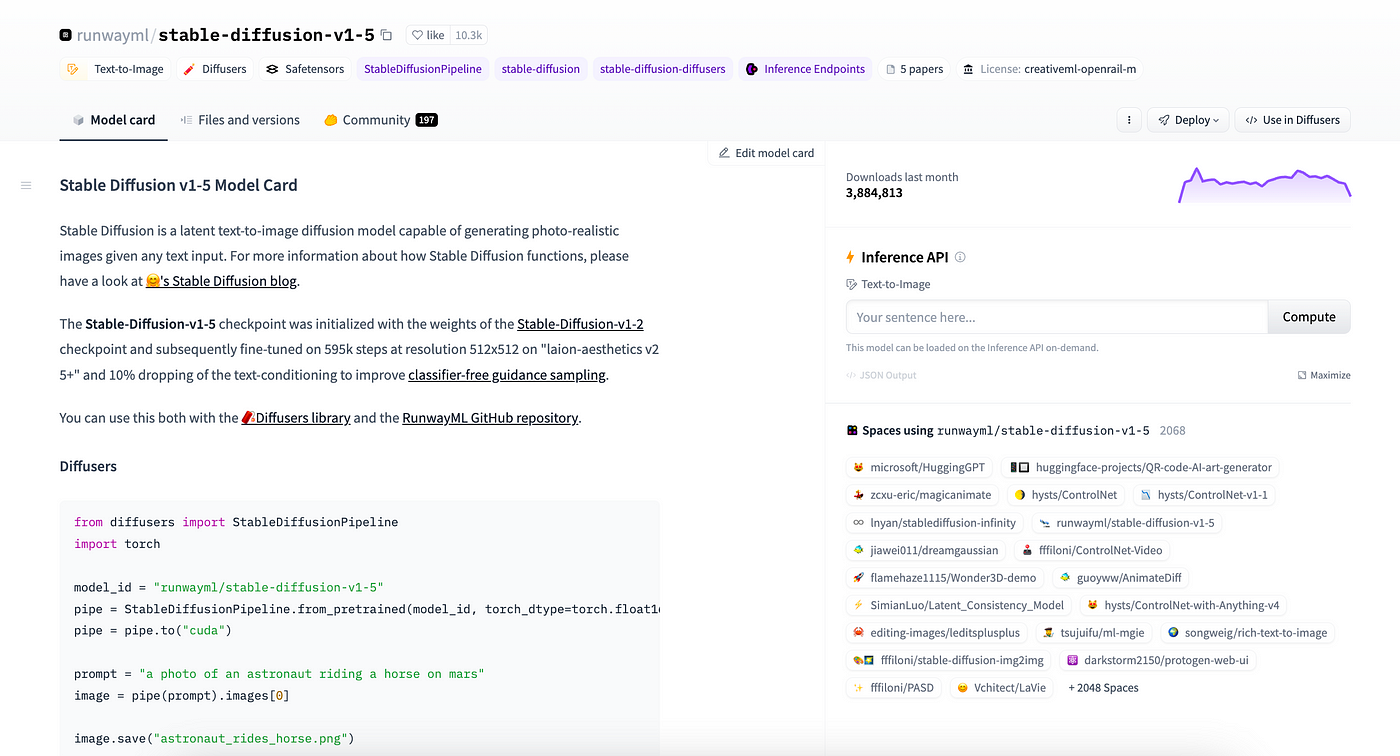
Task: Open hysts/ControlNet space
Action: [x=1066, y=495]
